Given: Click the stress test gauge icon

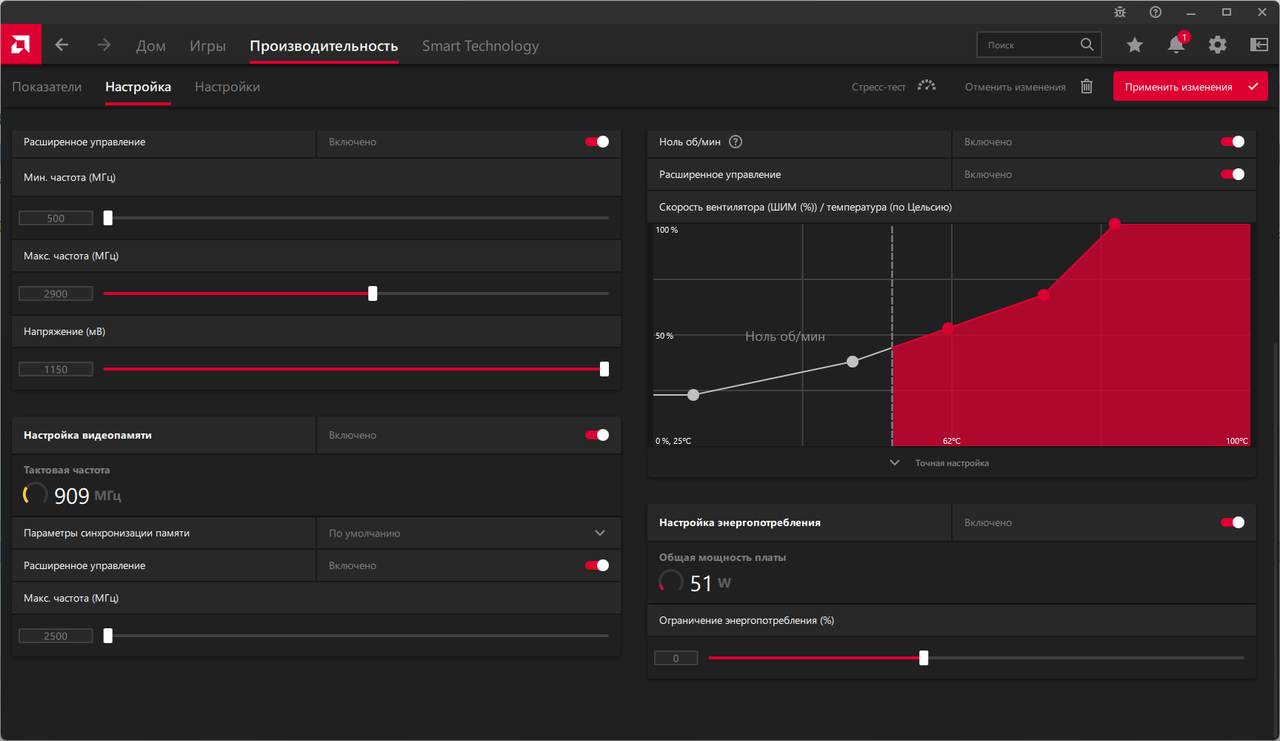Looking at the screenshot, I should point(927,86).
